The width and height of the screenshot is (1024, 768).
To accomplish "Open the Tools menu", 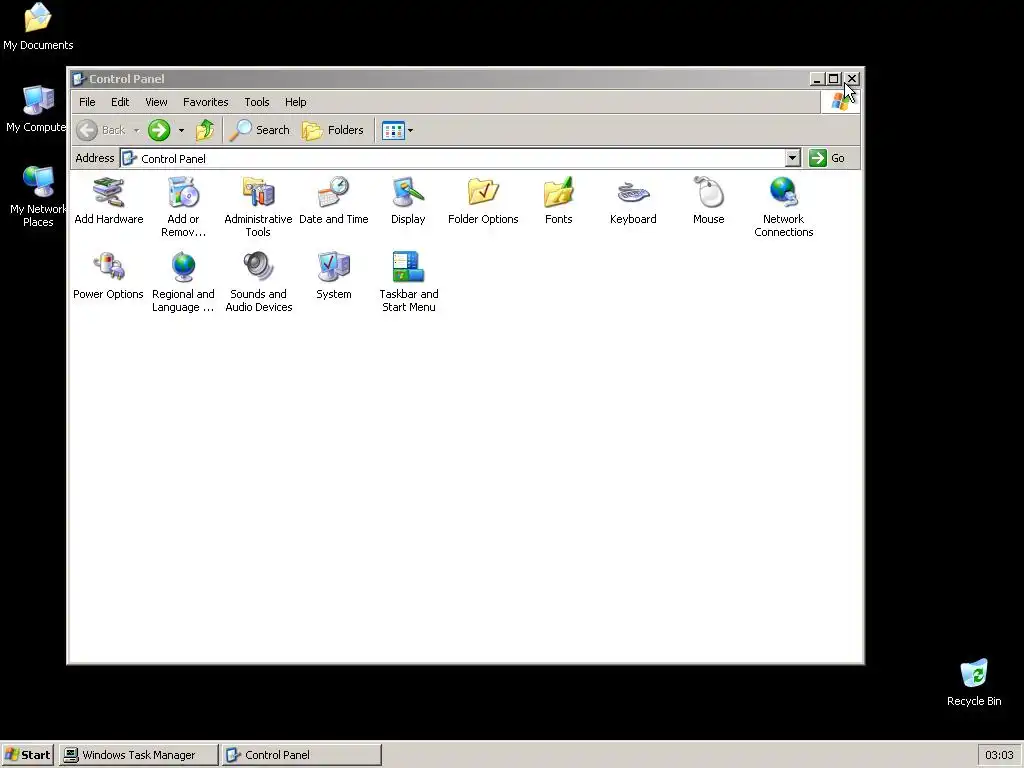I will click(x=257, y=102).
